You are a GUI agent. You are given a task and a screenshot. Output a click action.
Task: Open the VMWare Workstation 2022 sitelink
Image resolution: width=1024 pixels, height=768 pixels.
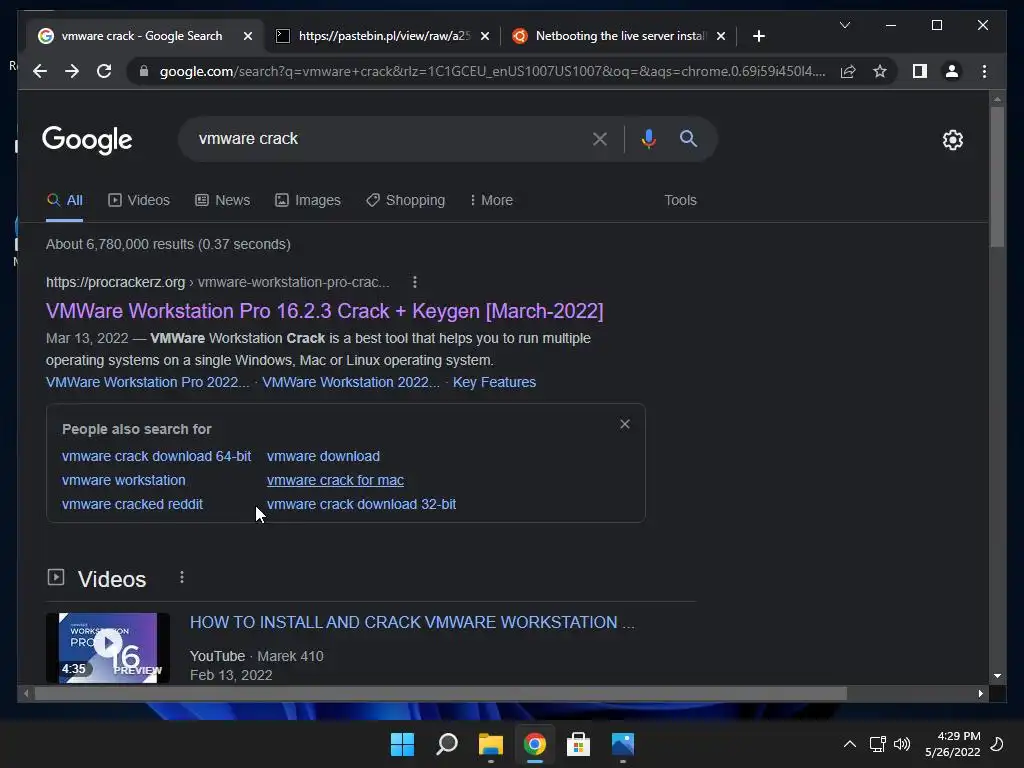pos(351,382)
